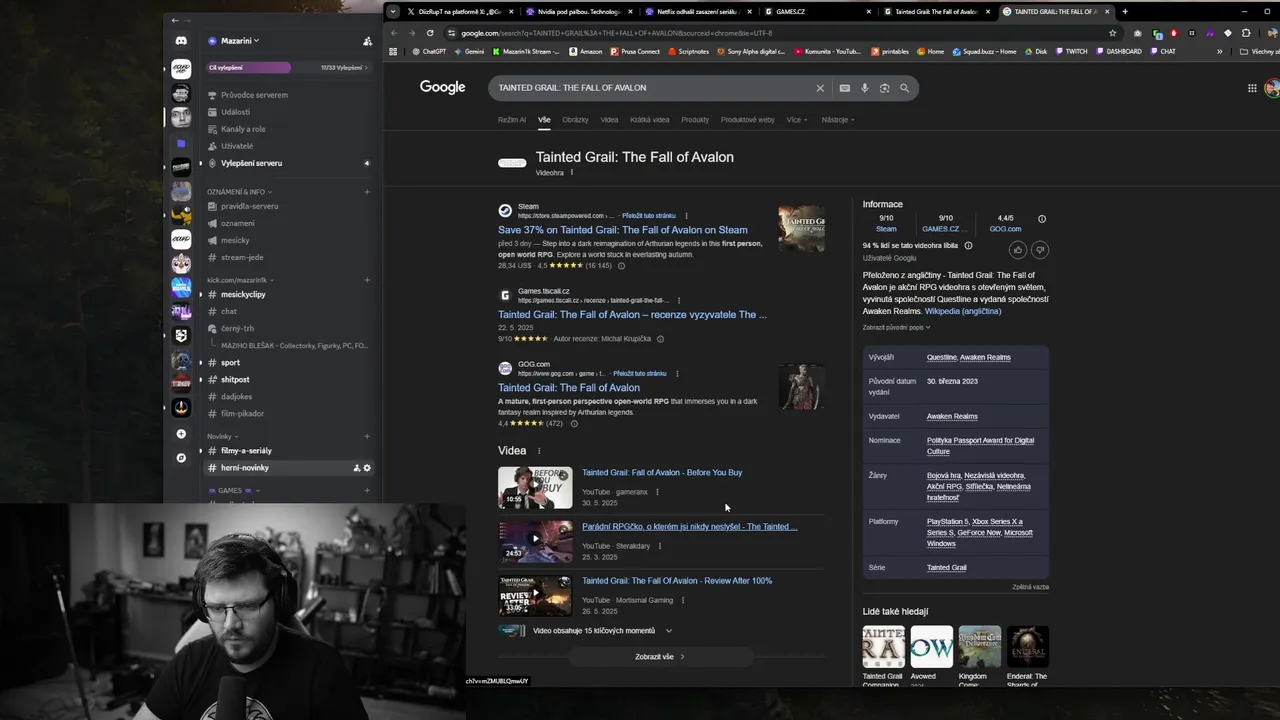
Task: Switch to the Netflix odhalil browser tab
Action: [697, 12]
